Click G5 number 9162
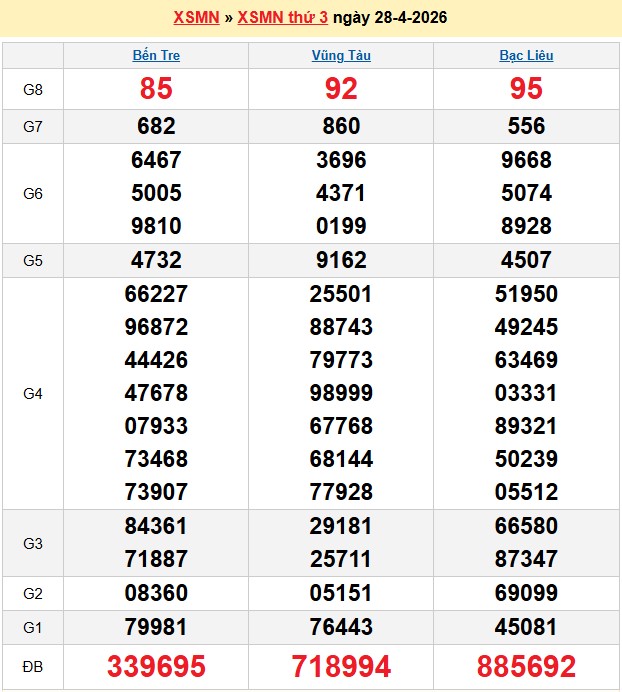This screenshot has width=622, height=692. point(341,260)
